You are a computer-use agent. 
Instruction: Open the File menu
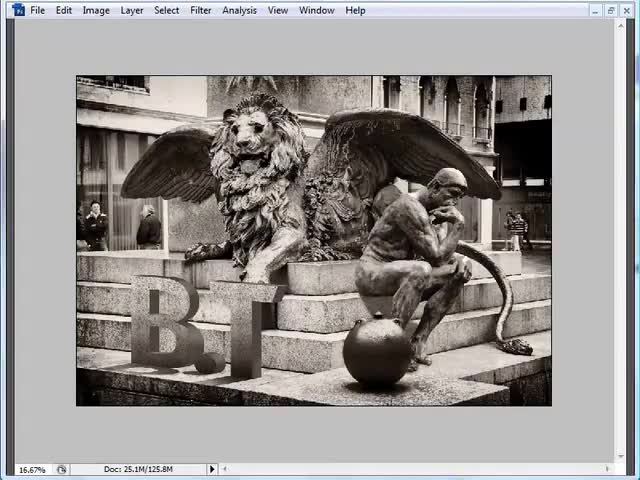[37, 10]
